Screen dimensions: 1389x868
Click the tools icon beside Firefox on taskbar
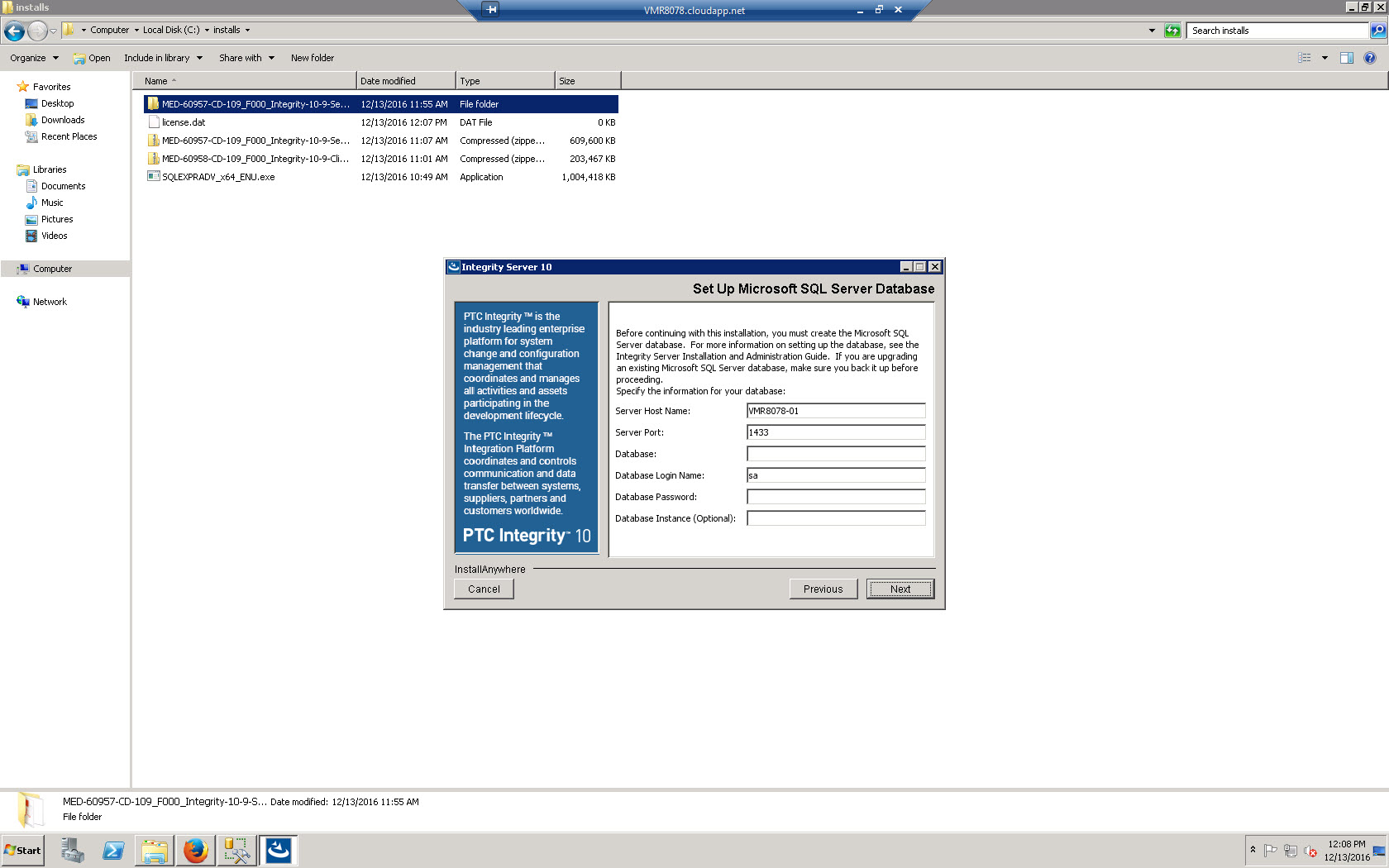click(236, 850)
